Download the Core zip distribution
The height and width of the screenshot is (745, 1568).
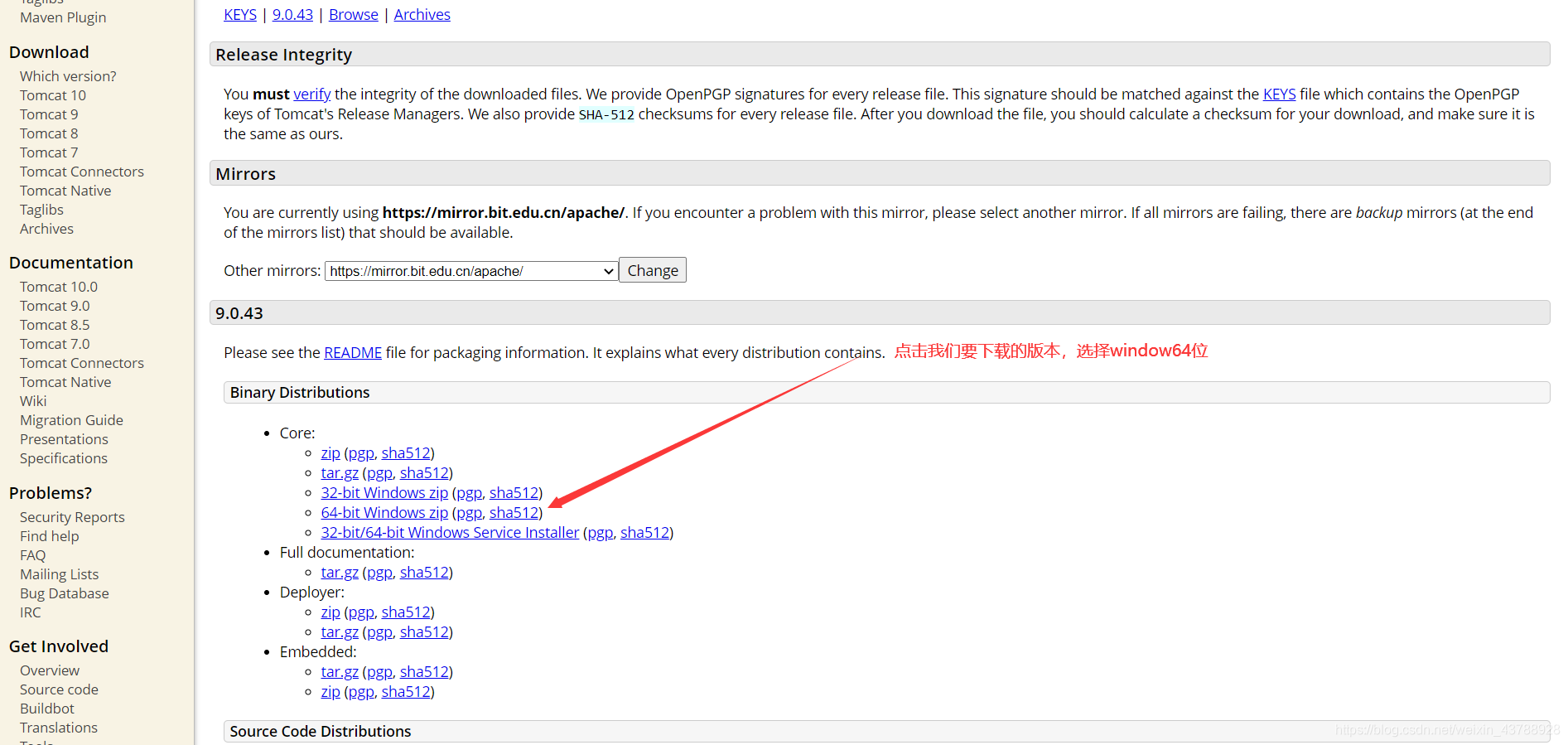coord(330,453)
